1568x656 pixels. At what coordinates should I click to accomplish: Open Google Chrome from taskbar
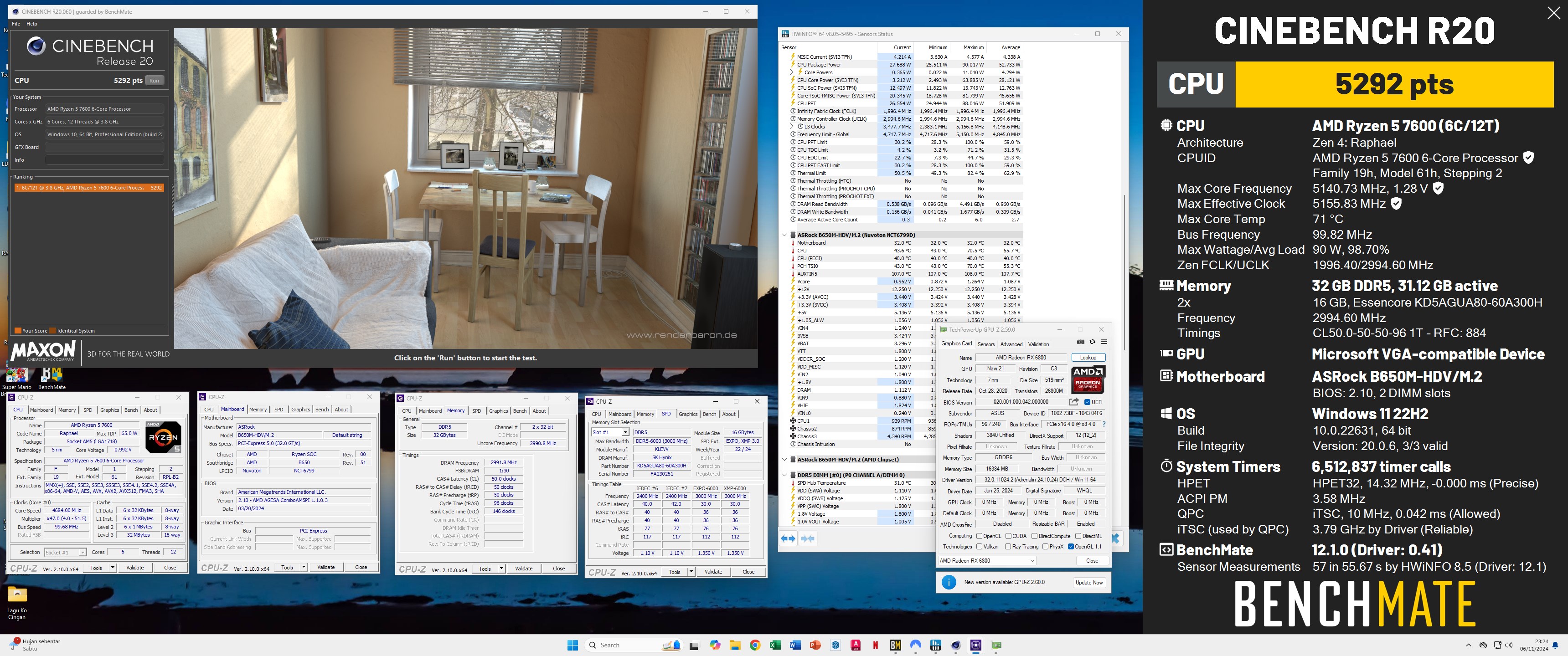[755, 645]
